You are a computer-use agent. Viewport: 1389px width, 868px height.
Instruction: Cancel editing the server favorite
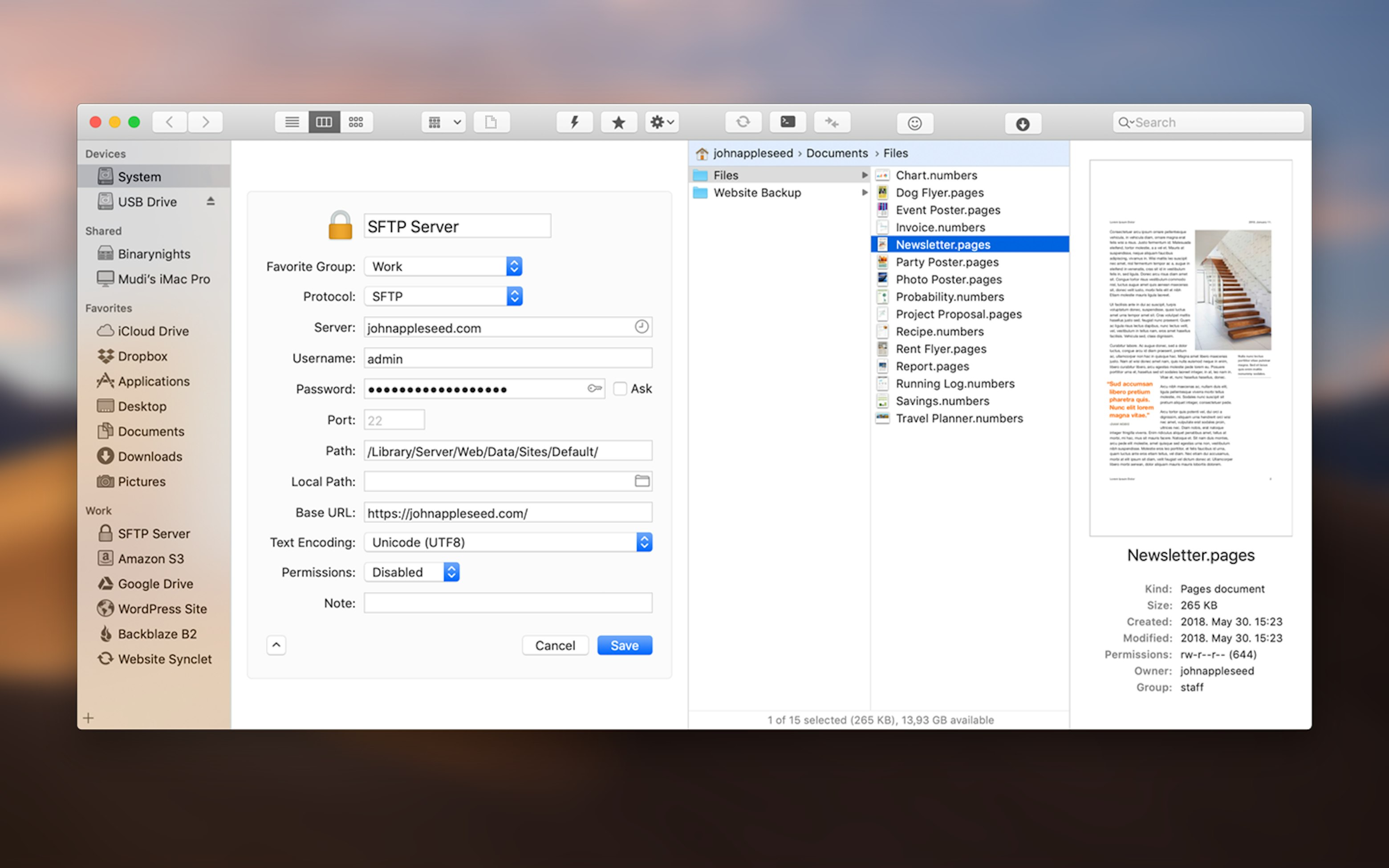tap(554, 645)
